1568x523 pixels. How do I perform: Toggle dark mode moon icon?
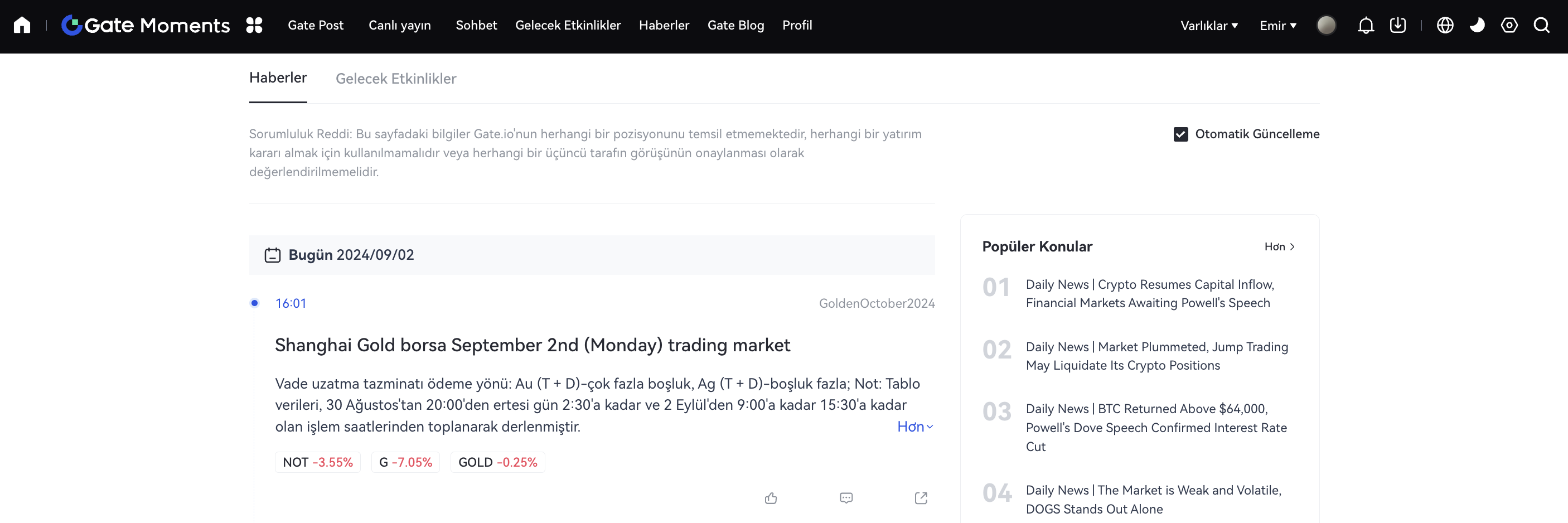coord(1477,25)
